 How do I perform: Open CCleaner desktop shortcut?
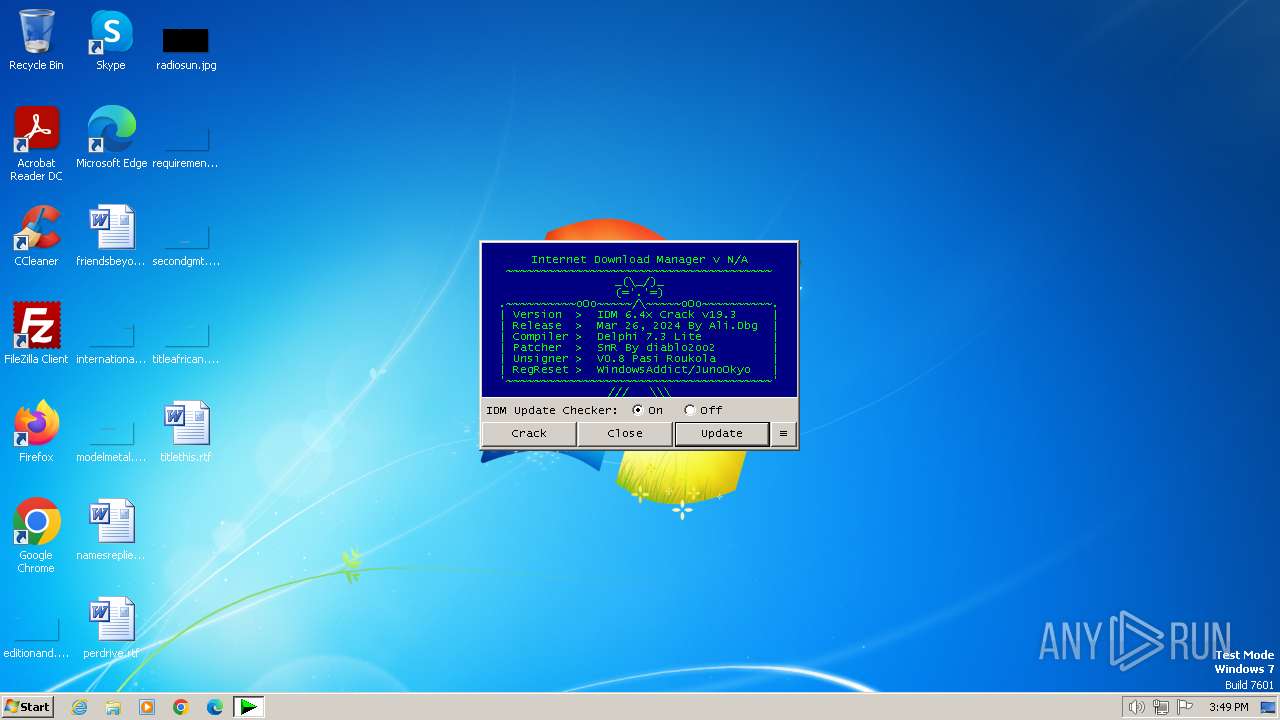point(36,236)
